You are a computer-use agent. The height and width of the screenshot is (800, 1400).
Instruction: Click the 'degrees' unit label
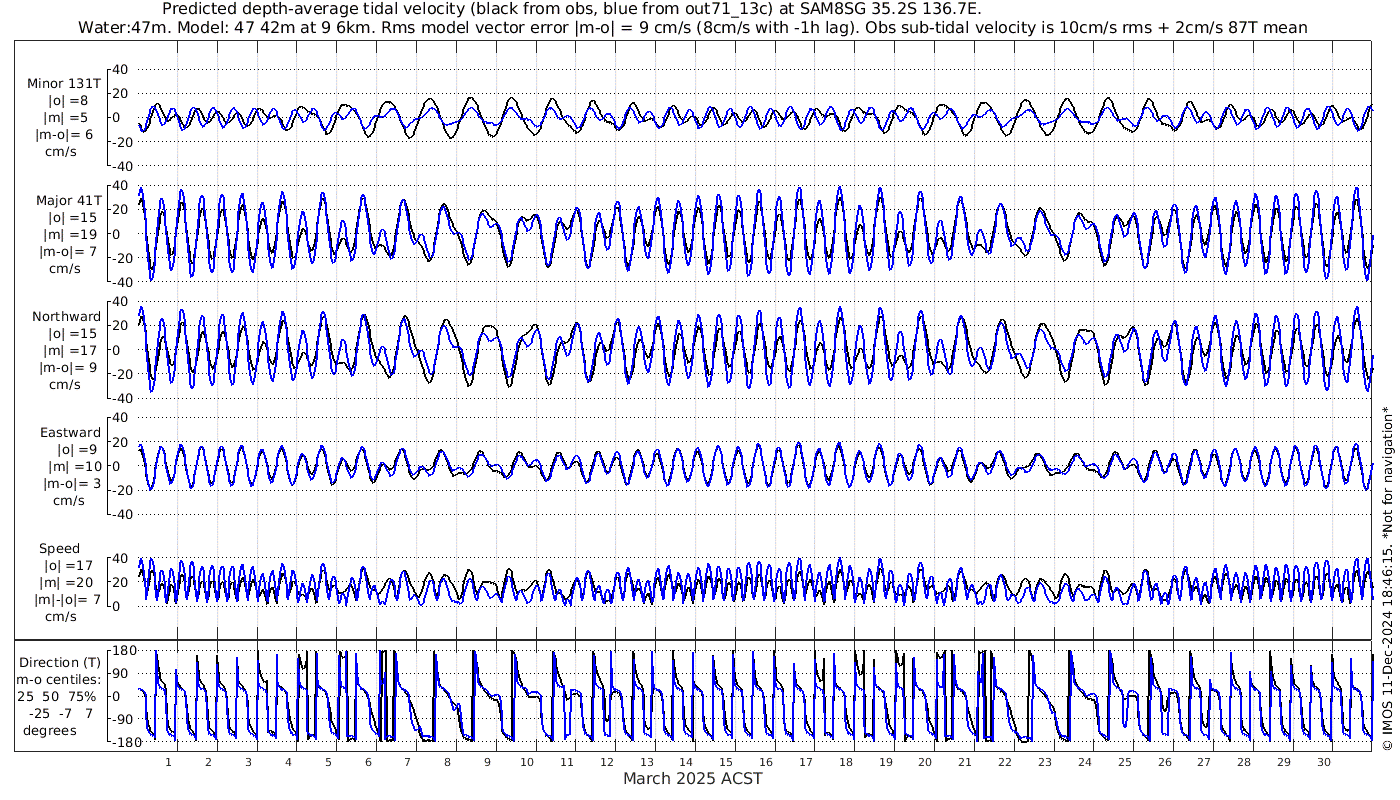click(49, 730)
